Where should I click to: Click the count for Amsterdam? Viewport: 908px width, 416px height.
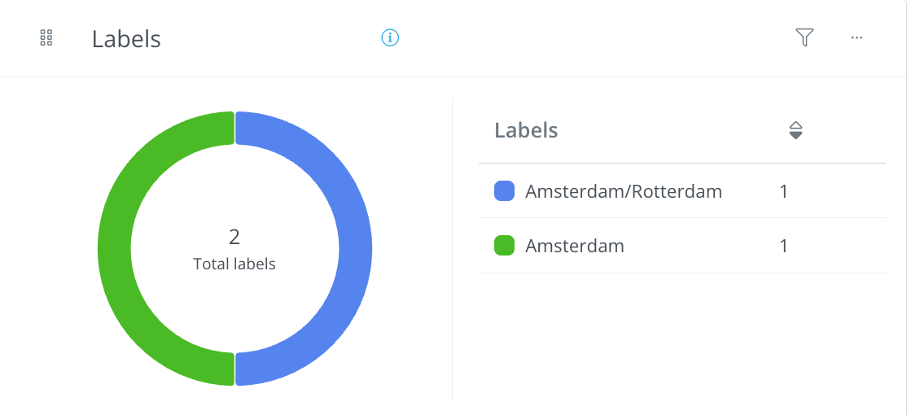pyautogui.click(x=783, y=246)
